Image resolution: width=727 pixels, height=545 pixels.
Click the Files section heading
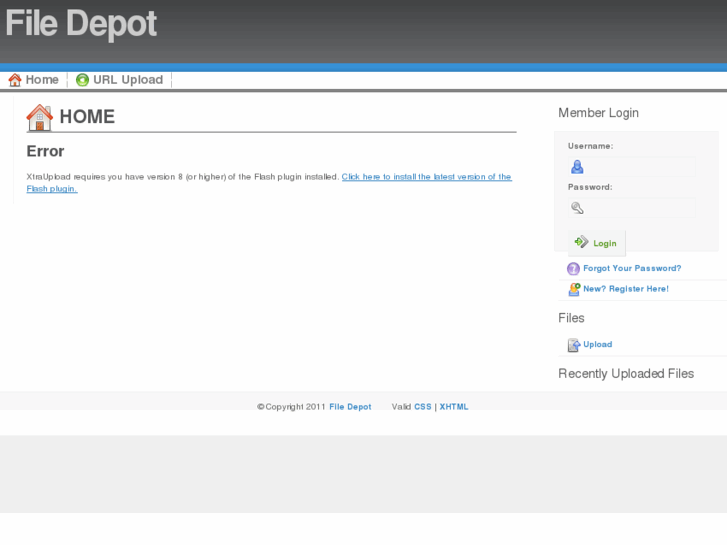coord(571,318)
